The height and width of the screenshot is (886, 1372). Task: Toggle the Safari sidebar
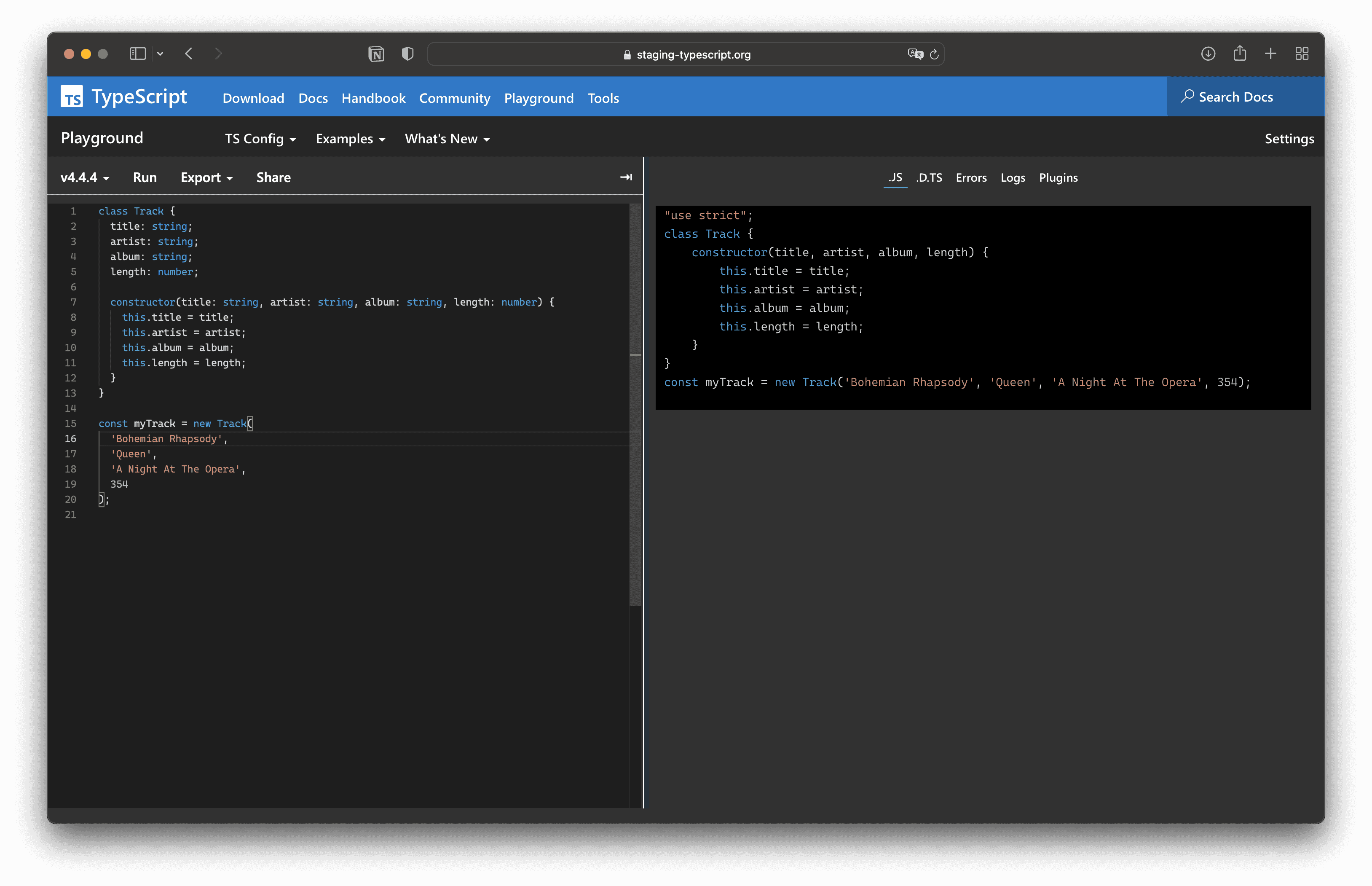[x=137, y=54]
